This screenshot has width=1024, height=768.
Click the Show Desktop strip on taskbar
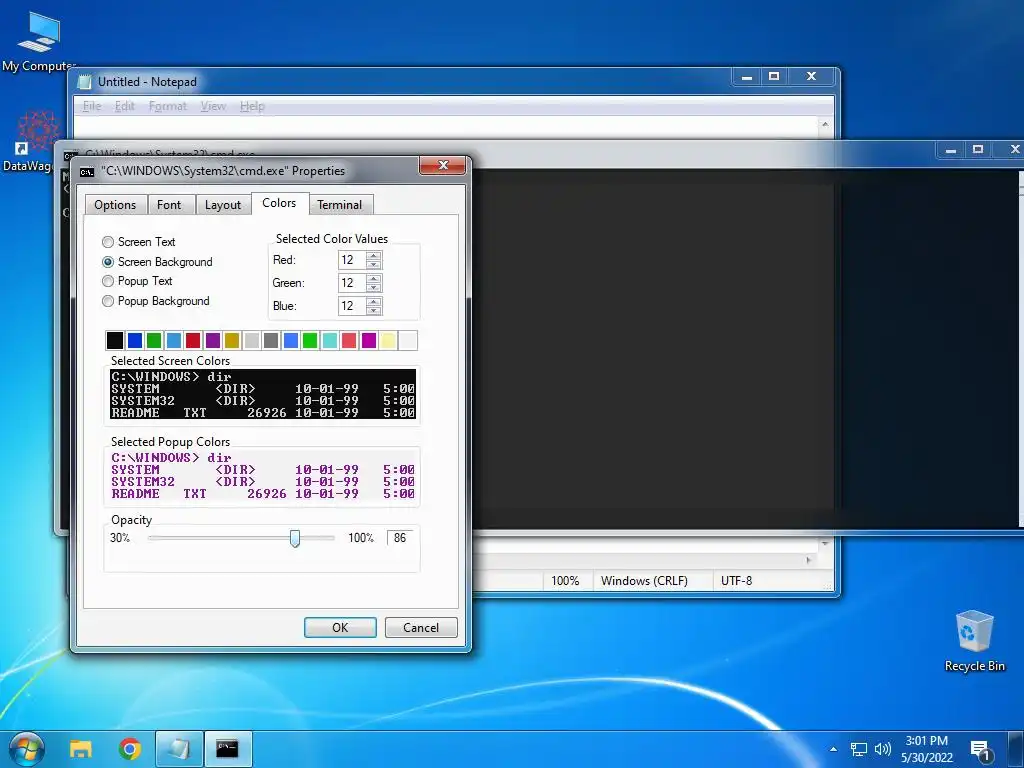pyautogui.click(x=1016, y=749)
